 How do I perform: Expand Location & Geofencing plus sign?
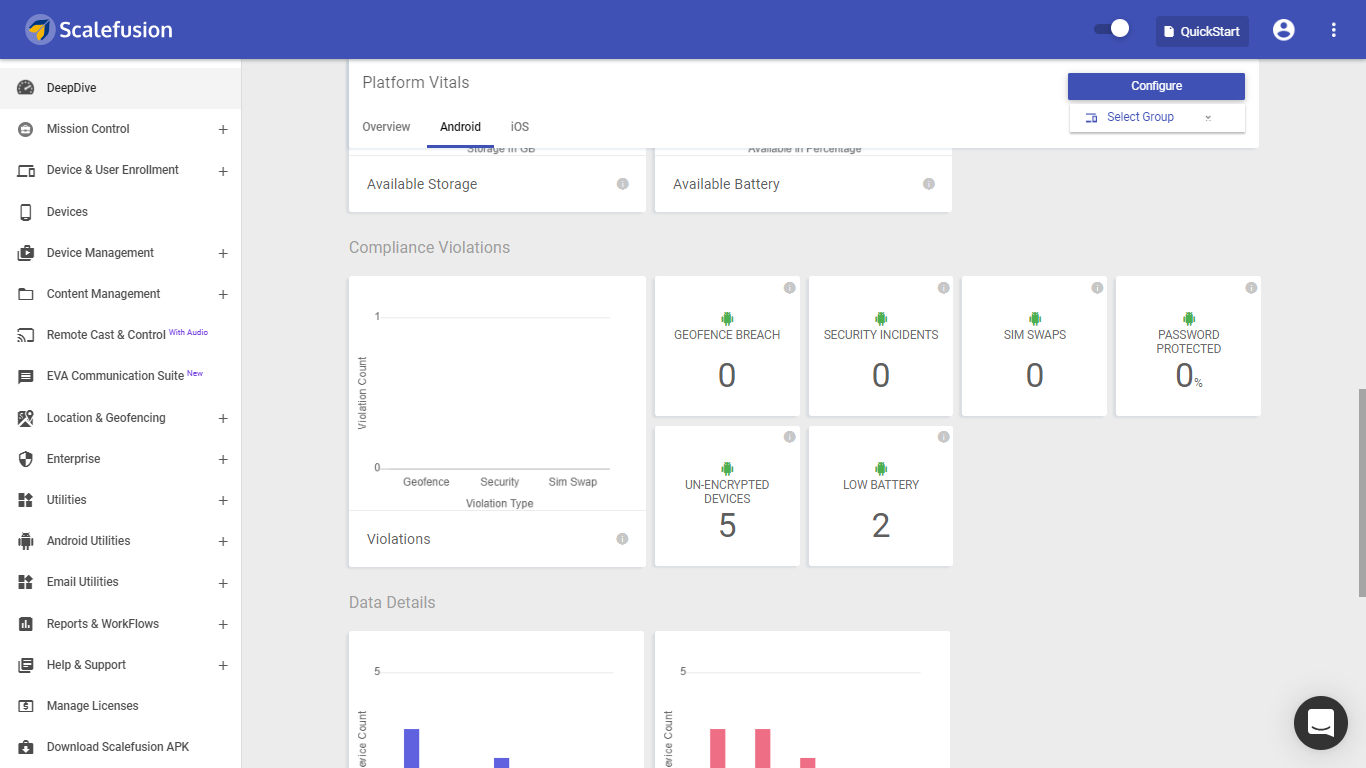(x=223, y=419)
